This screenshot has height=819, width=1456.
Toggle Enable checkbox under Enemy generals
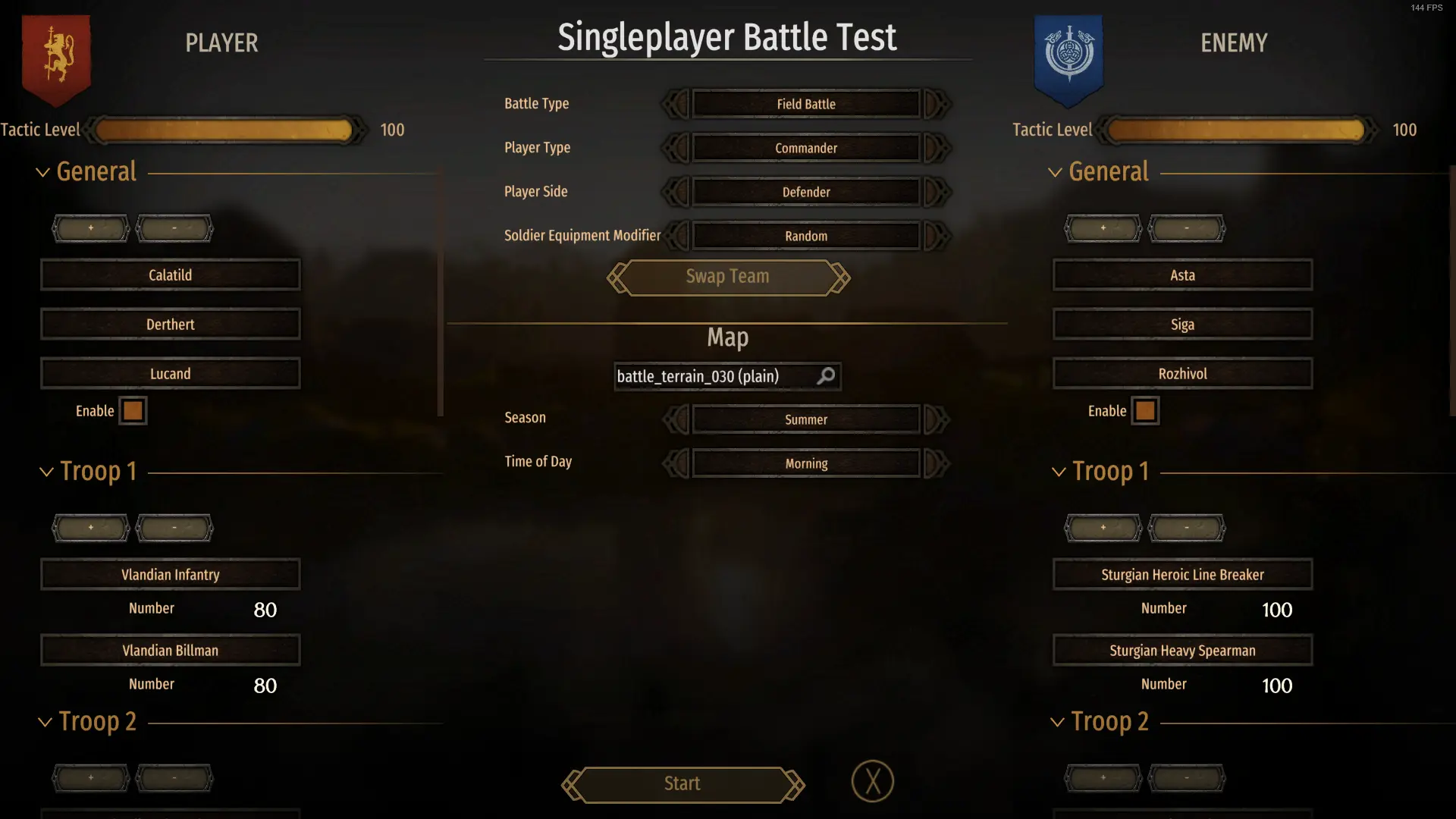1145,410
